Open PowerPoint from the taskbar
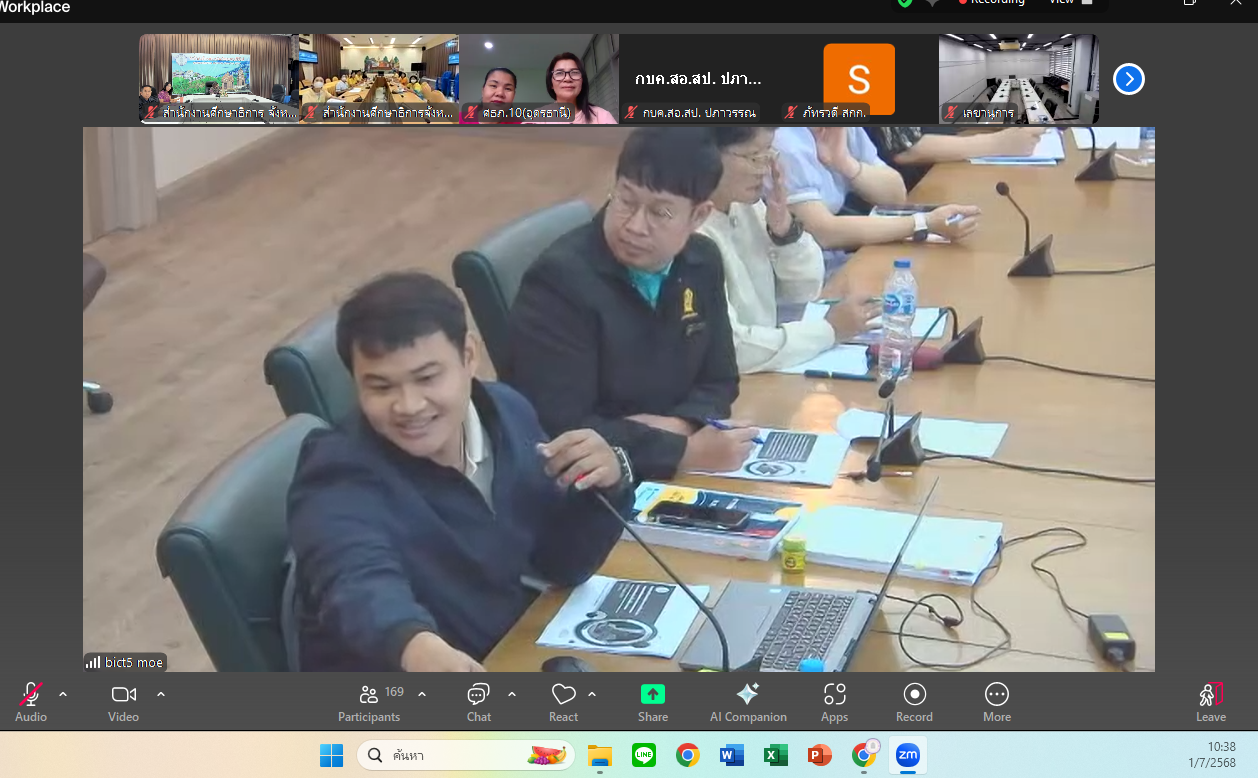Image resolution: width=1258 pixels, height=778 pixels. click(x=819, y=755)
